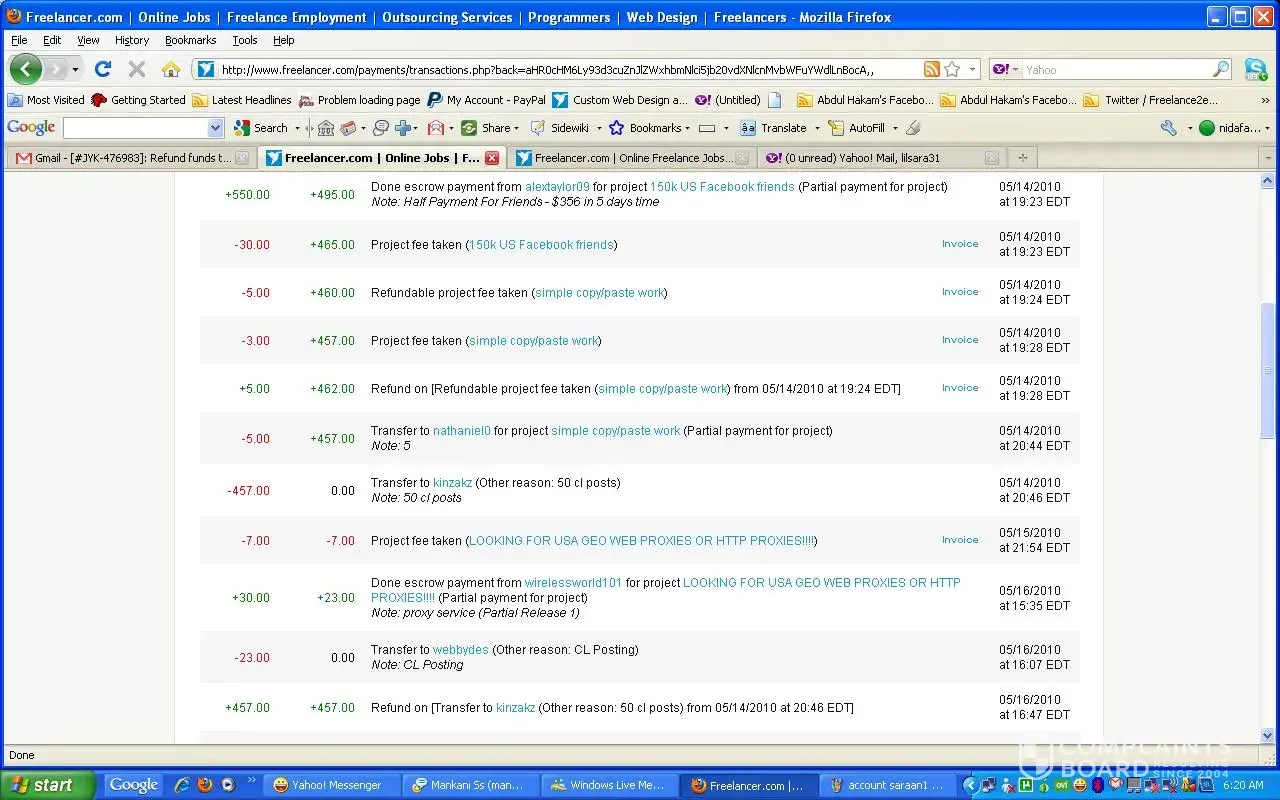Expand the Google Toolbar search box dropdown
Viewport: 1280px width, 800px height.
tap(215, 128)
